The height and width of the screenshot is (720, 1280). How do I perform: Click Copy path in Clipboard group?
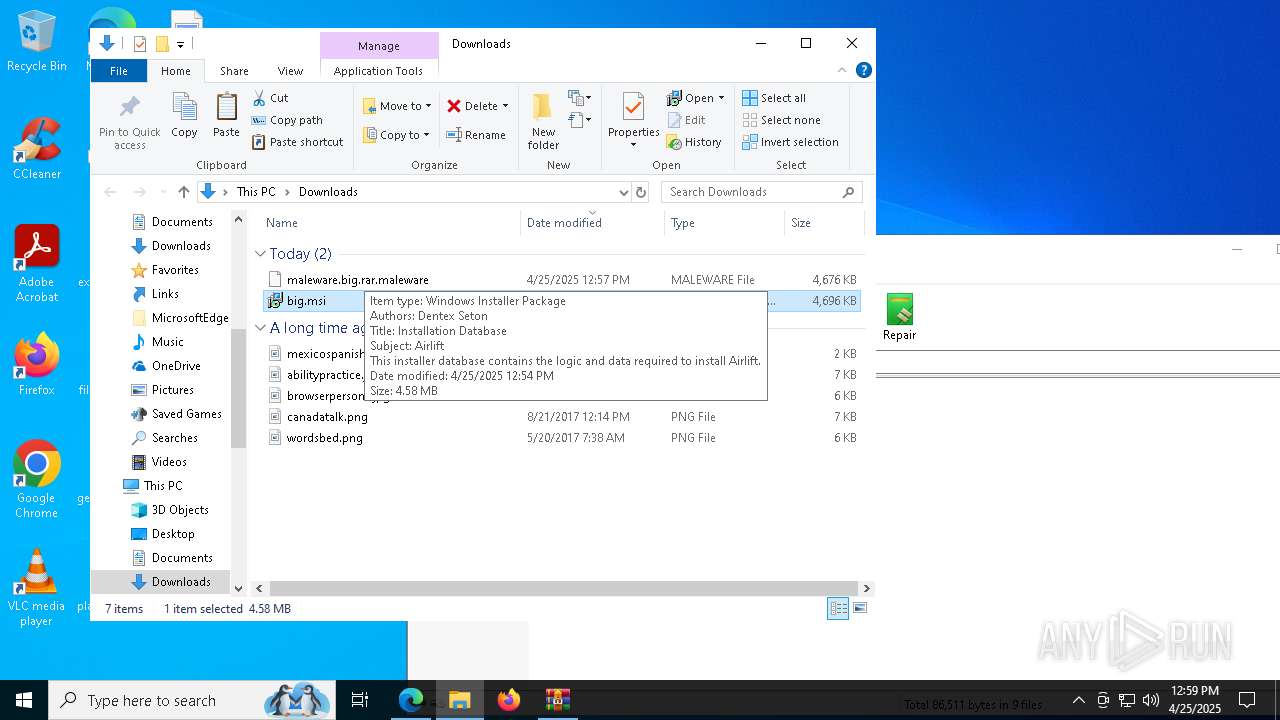click(287, 120)
